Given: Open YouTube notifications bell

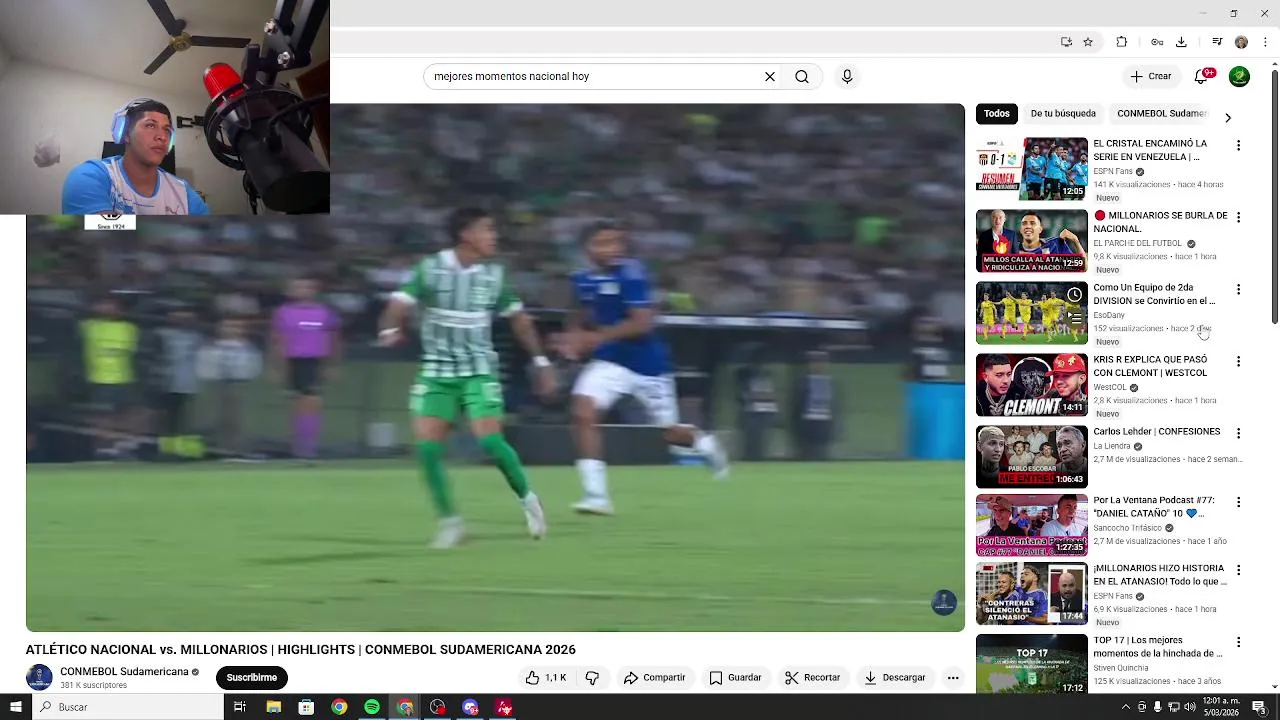Looking at the screenshot, I should click(1202, 76).
